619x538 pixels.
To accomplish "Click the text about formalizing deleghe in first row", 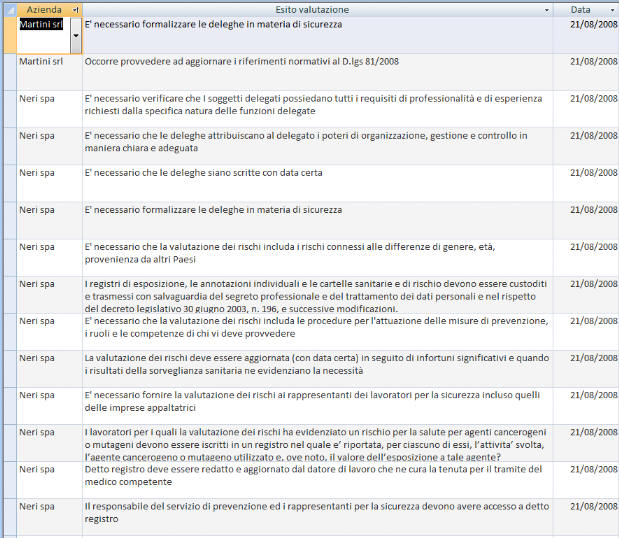I will click(x=213, y=24).
